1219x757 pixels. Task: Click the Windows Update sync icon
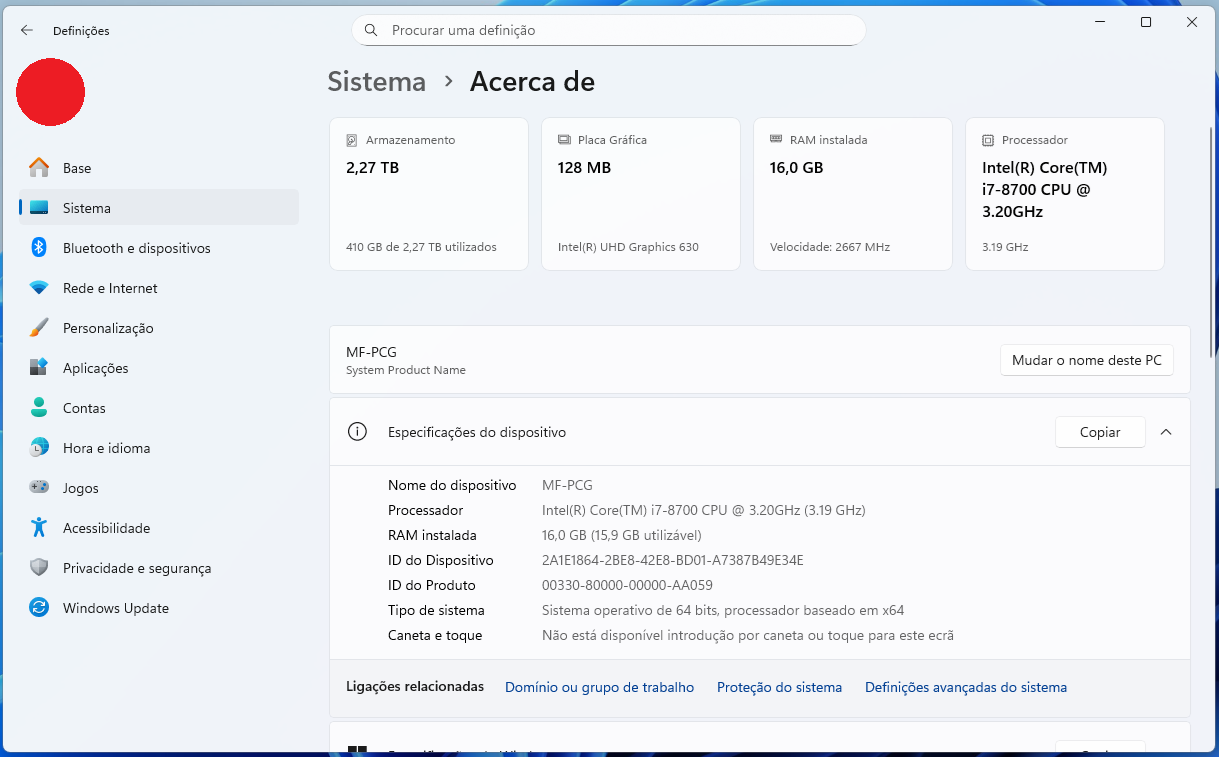click(x=39, y=608)
